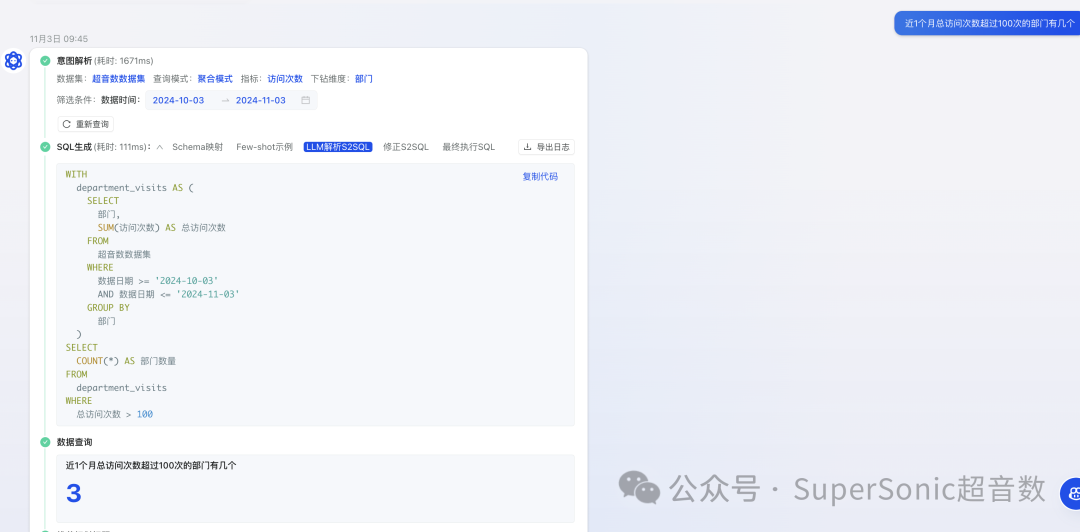Click the green check beside 意图解析
The image size is (1080, 532).
(45, 61)
